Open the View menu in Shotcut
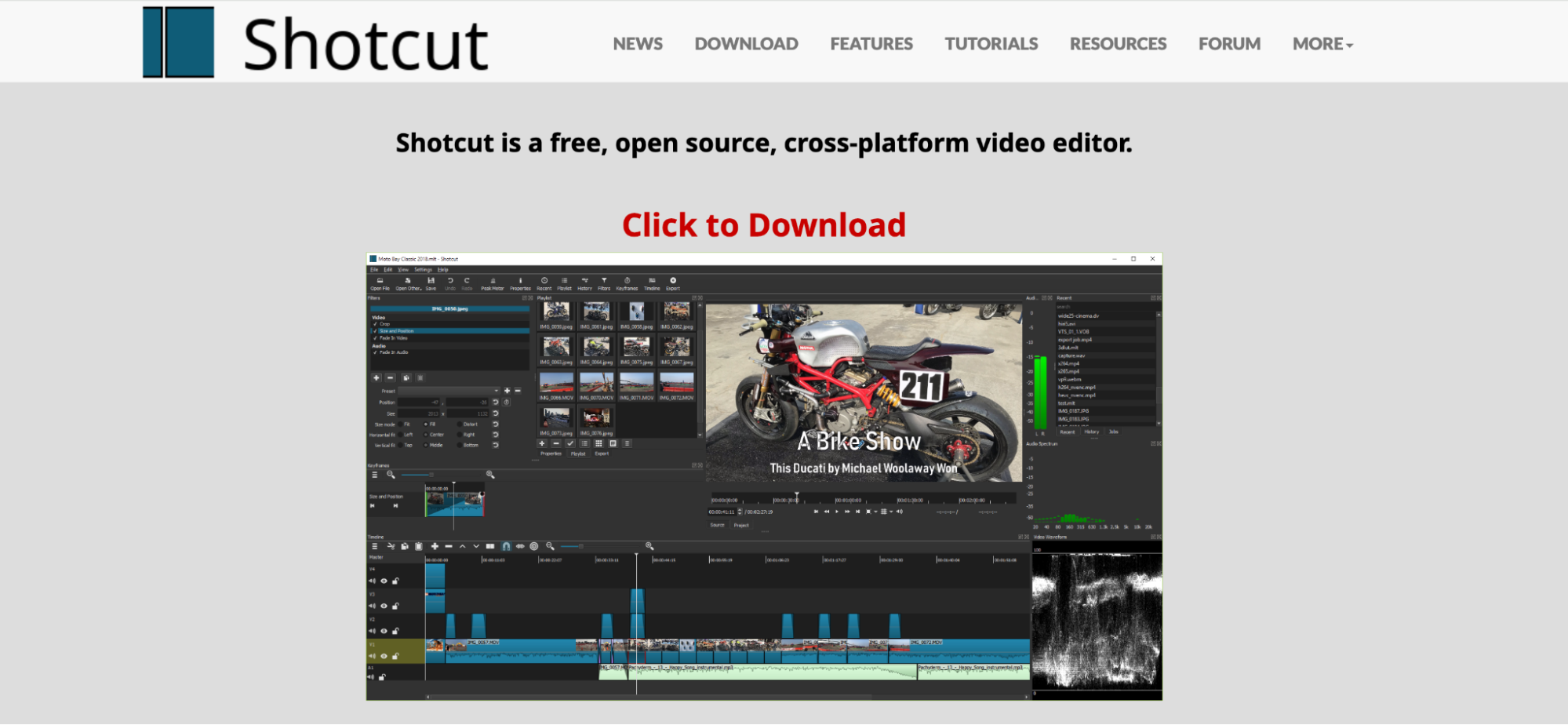 coord(403,270)
